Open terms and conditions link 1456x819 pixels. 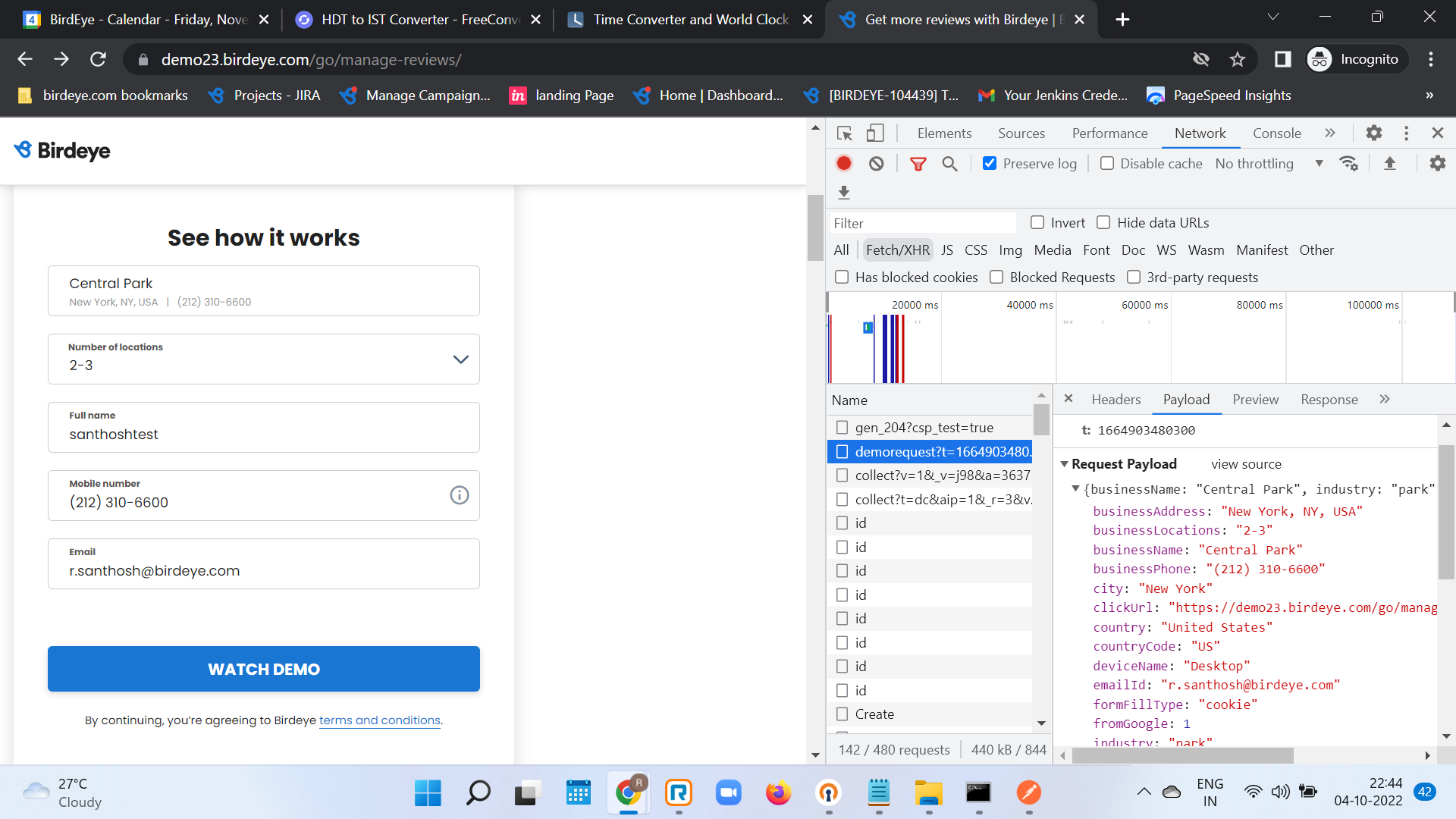pos(379,720)
